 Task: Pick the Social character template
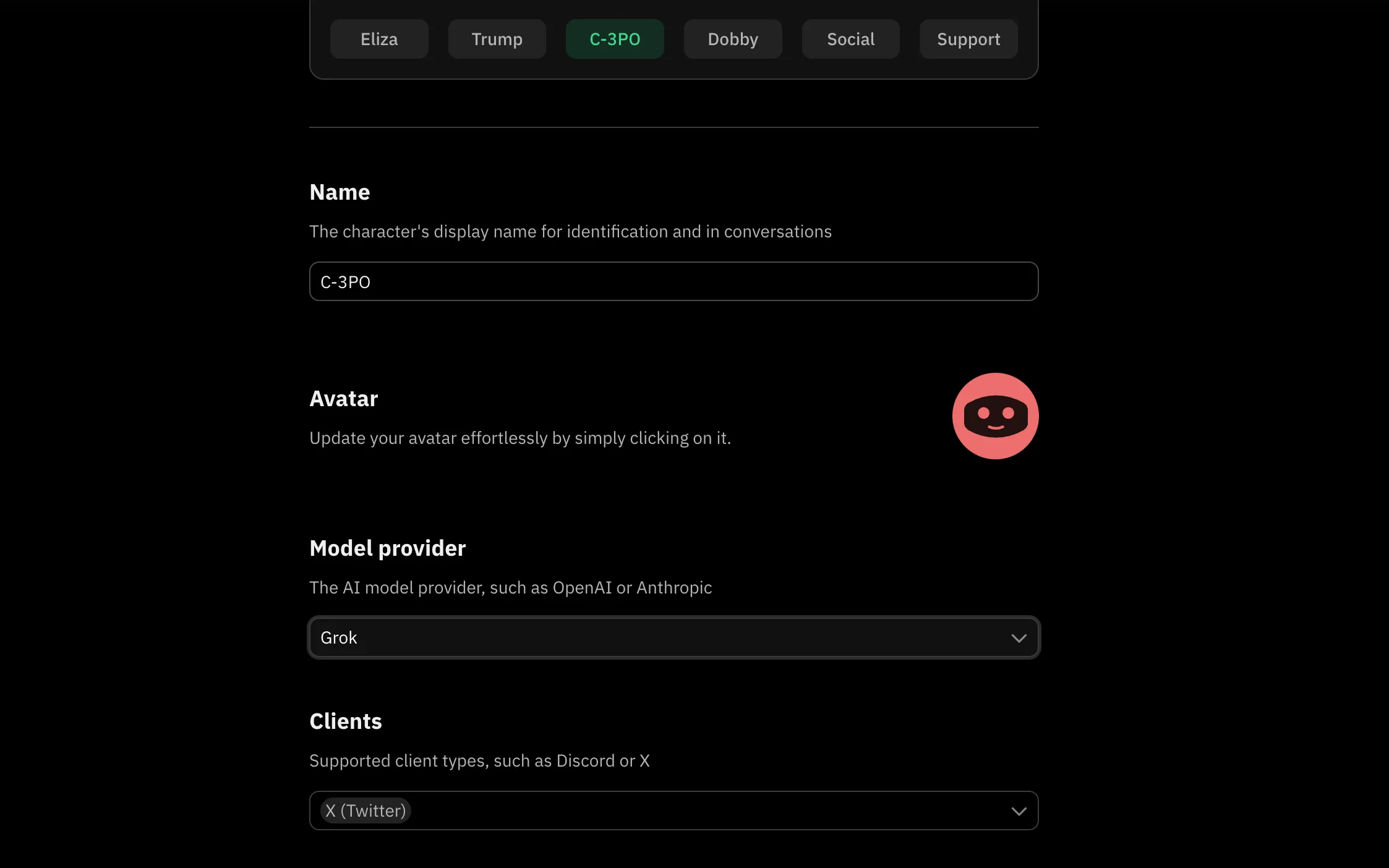click(850, 39)
